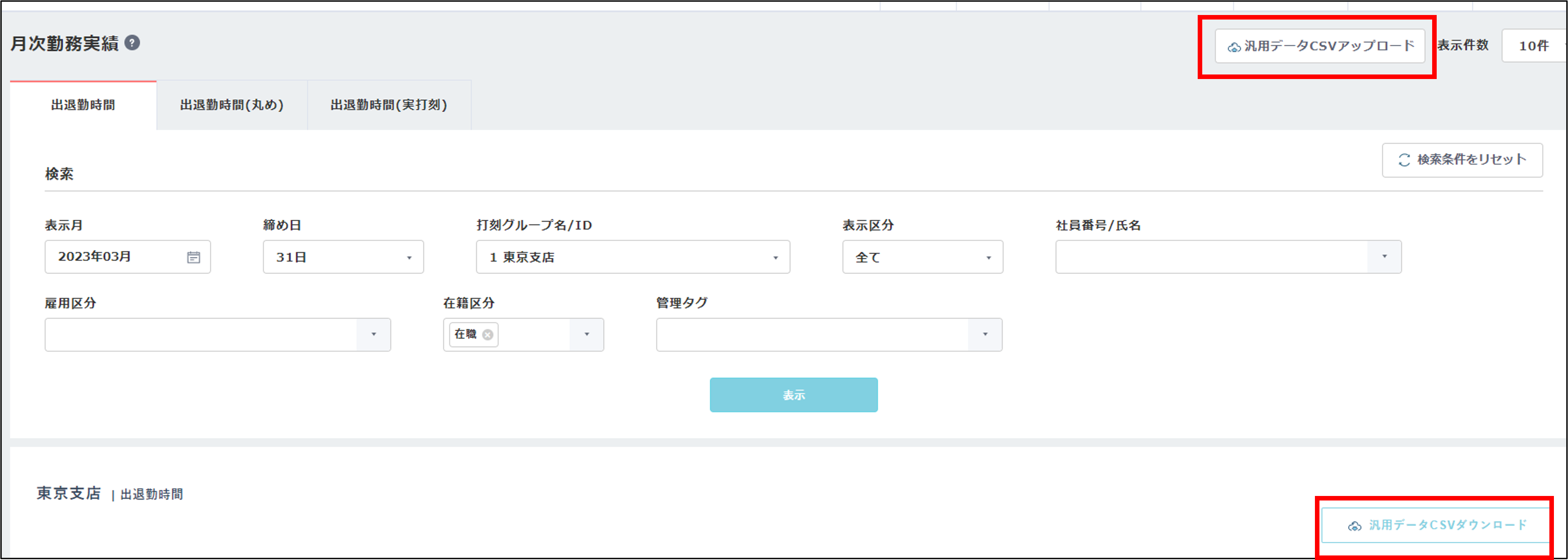Viewport: 1568px width, 560px height.
Task: Select the 出退勤時間 tab
Action: [83, 105]
